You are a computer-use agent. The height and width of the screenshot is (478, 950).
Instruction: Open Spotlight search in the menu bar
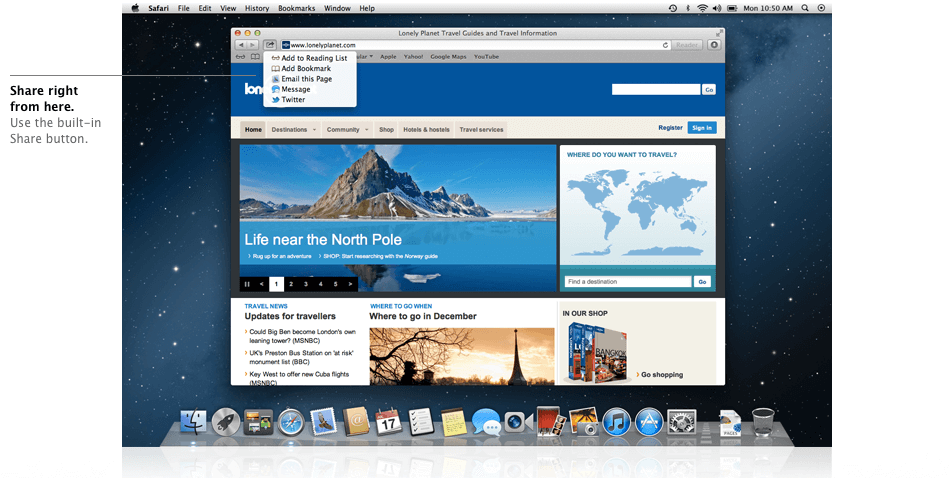(805, 8)
